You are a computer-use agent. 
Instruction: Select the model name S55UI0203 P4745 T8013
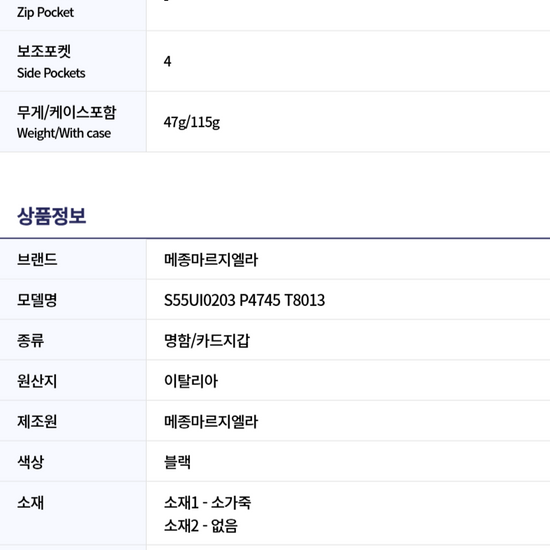(x=244, y=300)
